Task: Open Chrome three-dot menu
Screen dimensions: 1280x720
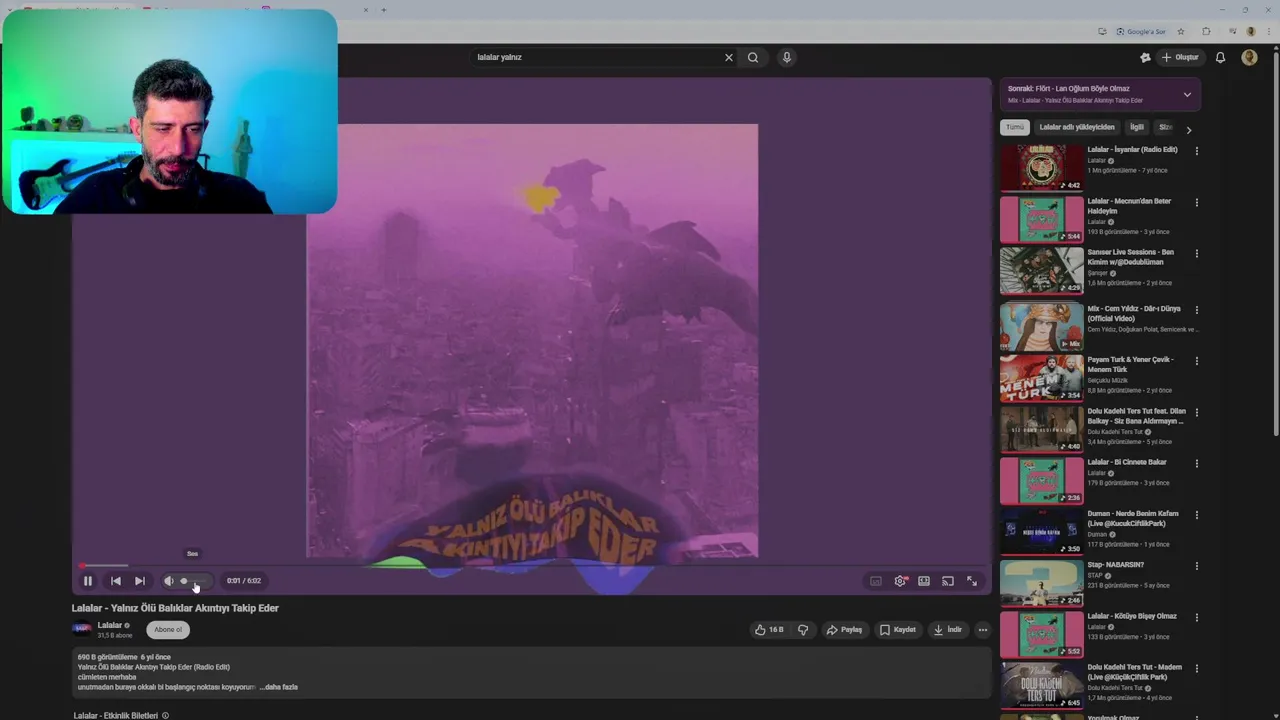Action: (x=1267, y=32)
